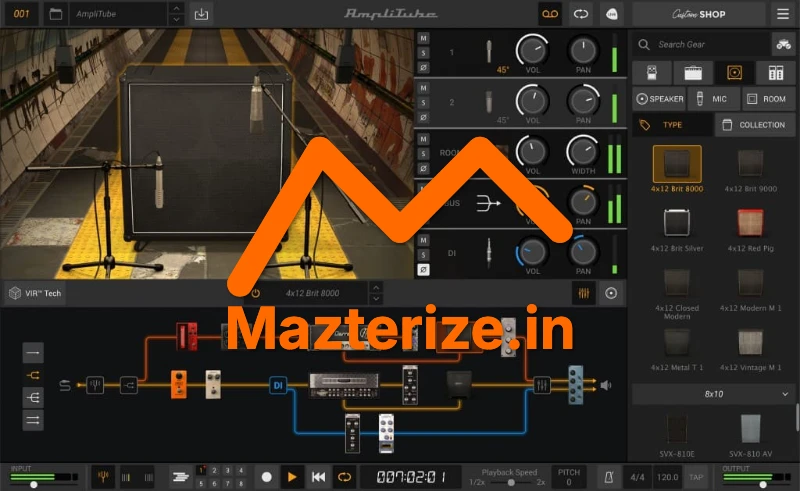This screenshot has height=491, width=800.
Task: Step to previous preset with up arrow
Action: pos(177,8)
